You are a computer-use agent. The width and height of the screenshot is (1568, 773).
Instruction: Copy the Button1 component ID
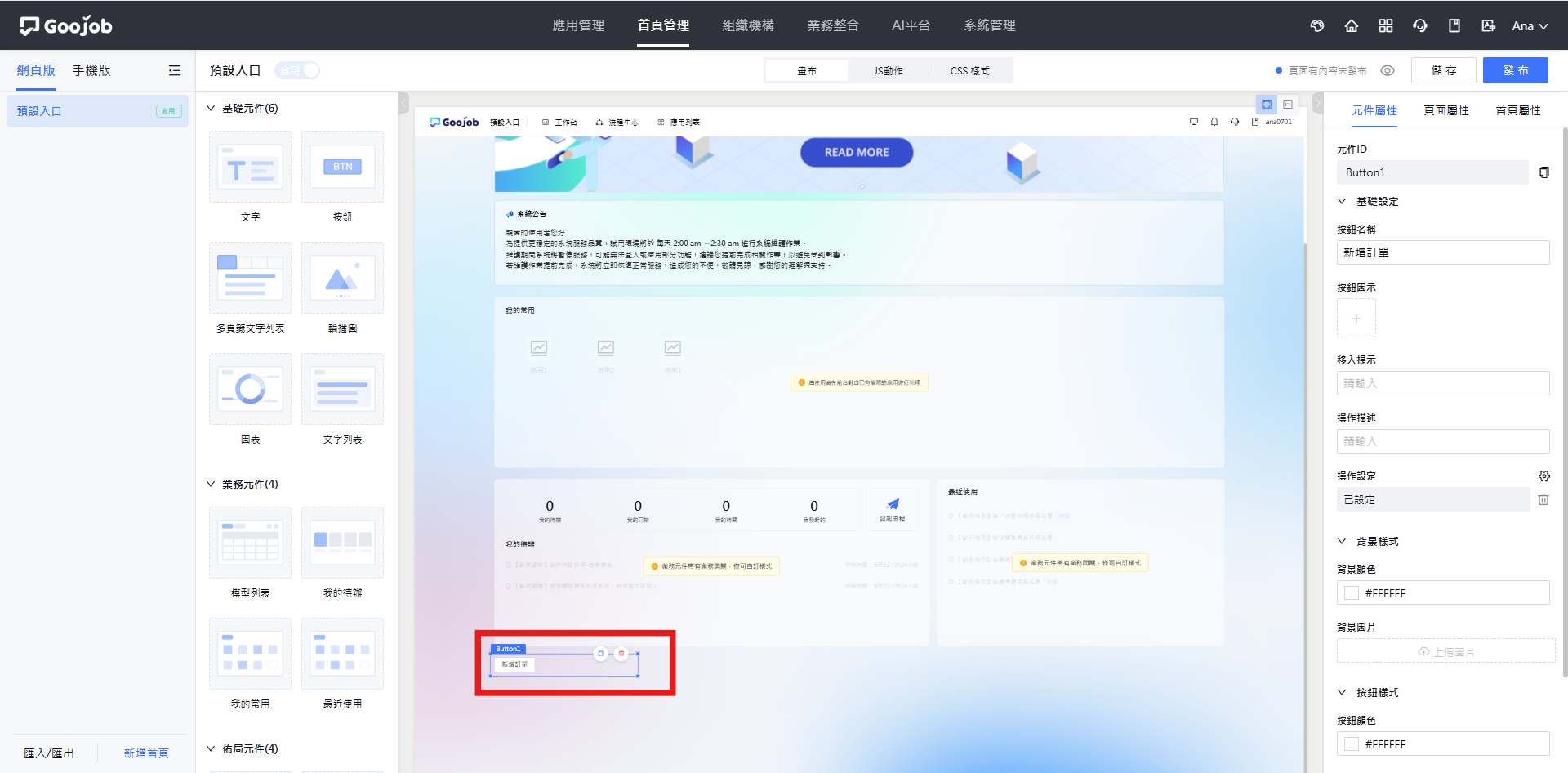1543,172
